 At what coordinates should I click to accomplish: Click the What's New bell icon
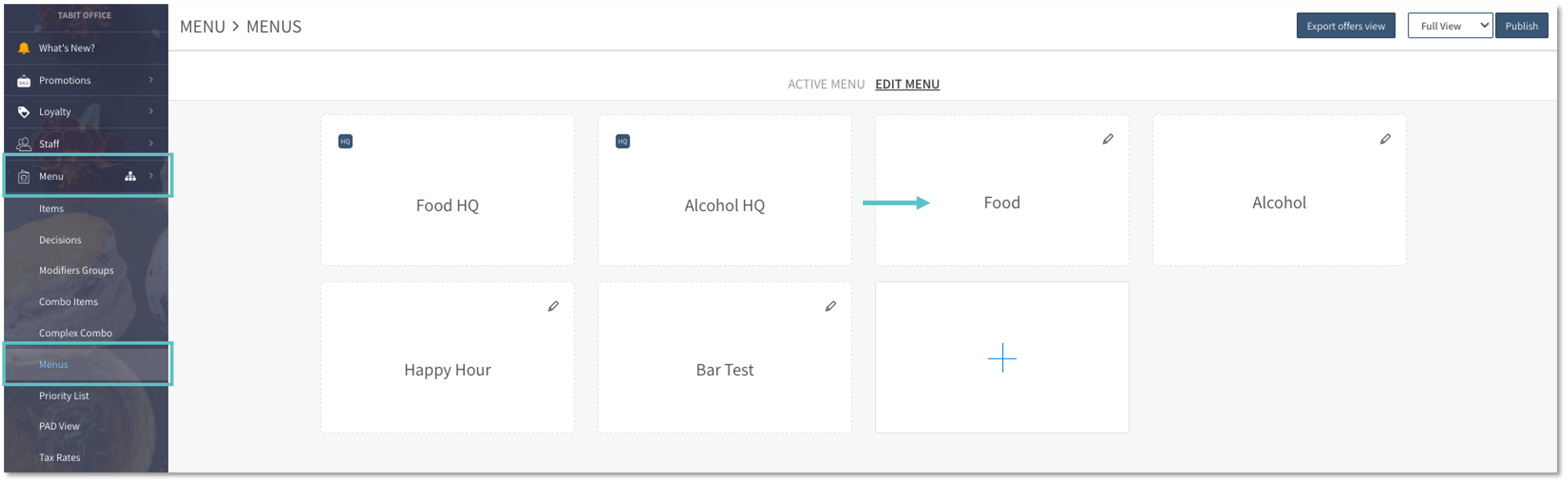click(x=24, y=48)
